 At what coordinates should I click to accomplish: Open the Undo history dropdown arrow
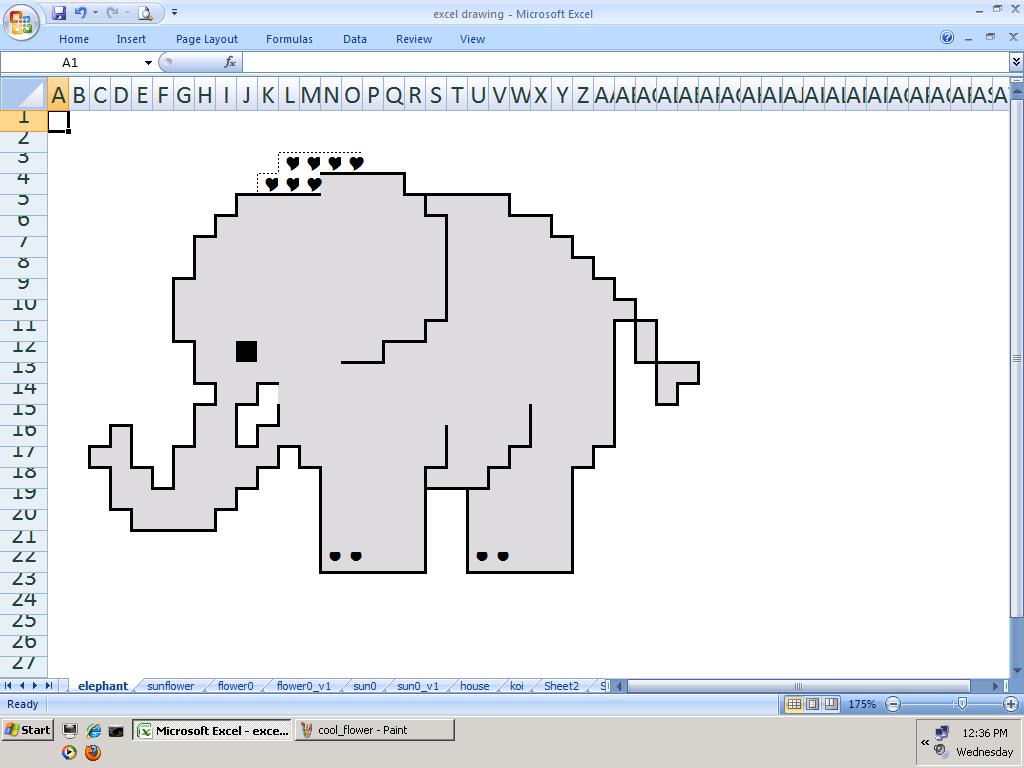tap(95, 13)
